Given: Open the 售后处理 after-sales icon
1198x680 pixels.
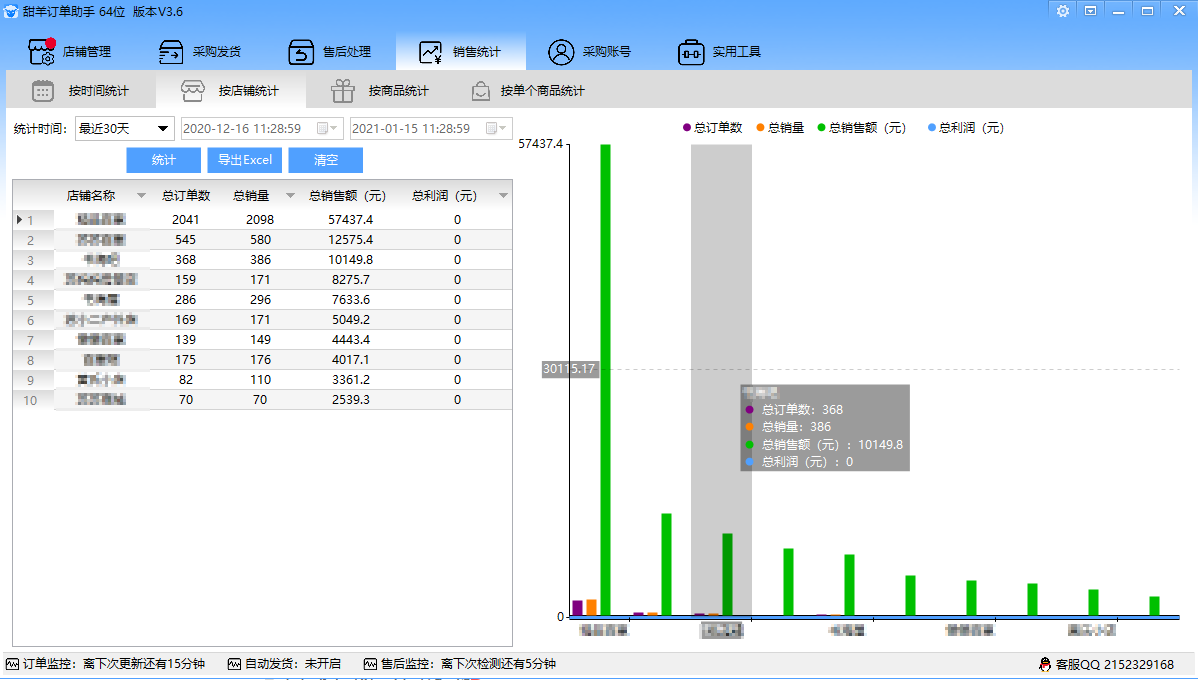Looking at the screenshot, I should [x=301, y=52].
